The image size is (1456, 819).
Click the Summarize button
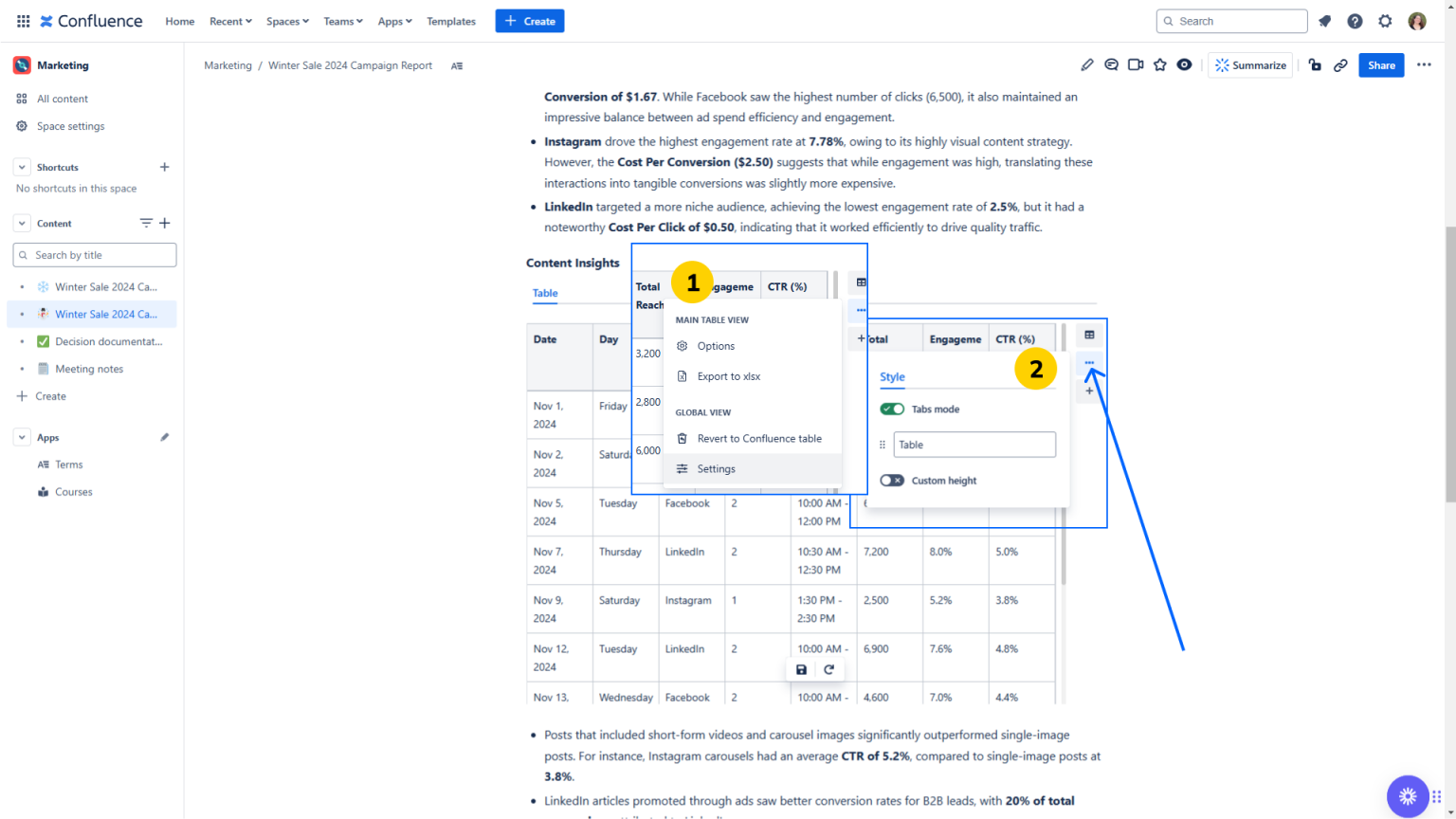coord(1249,64)
